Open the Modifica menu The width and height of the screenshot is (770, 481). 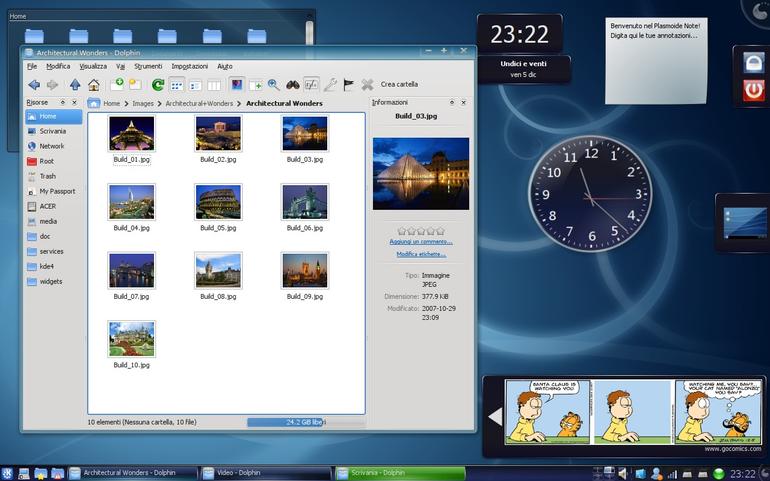click(x=58, y=66)
